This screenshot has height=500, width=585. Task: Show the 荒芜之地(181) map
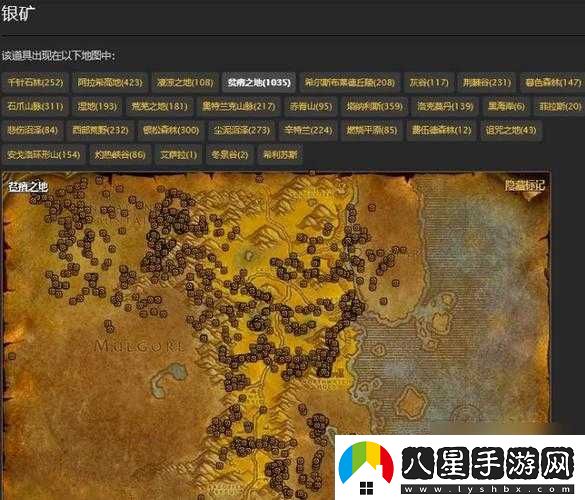click(159, 107)
